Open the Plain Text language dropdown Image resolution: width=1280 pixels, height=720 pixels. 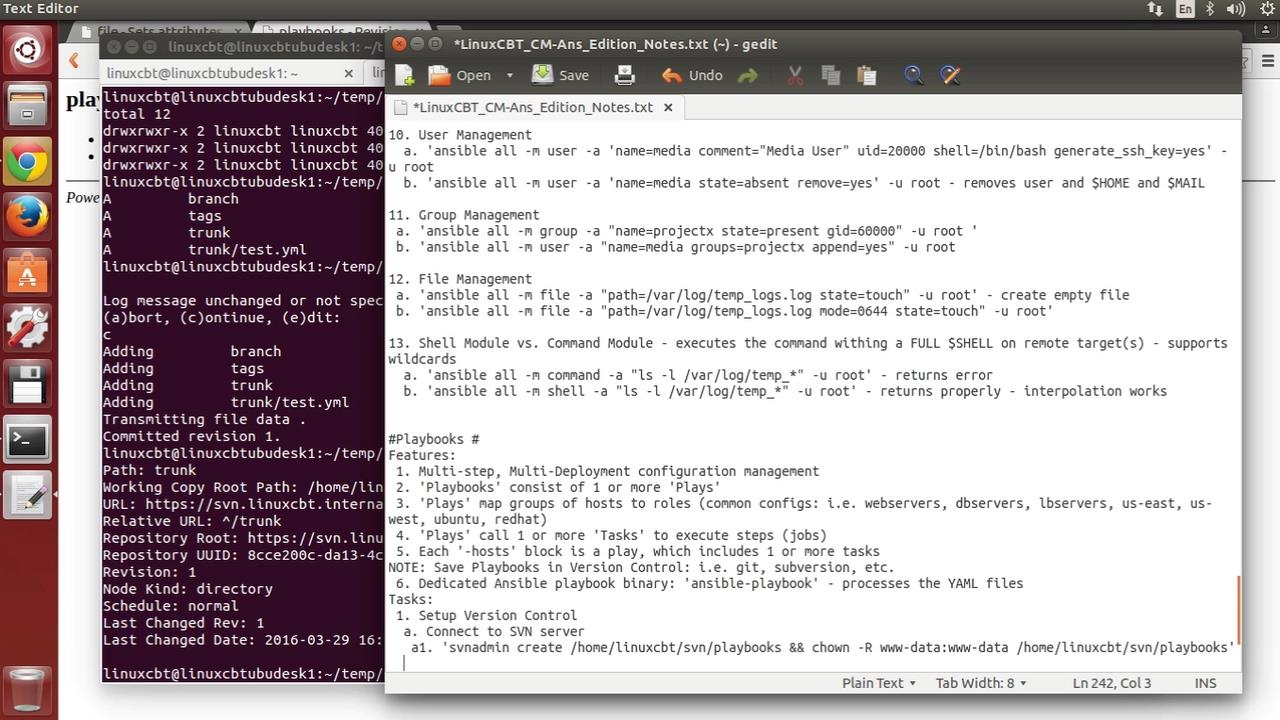tap(878, 683)
